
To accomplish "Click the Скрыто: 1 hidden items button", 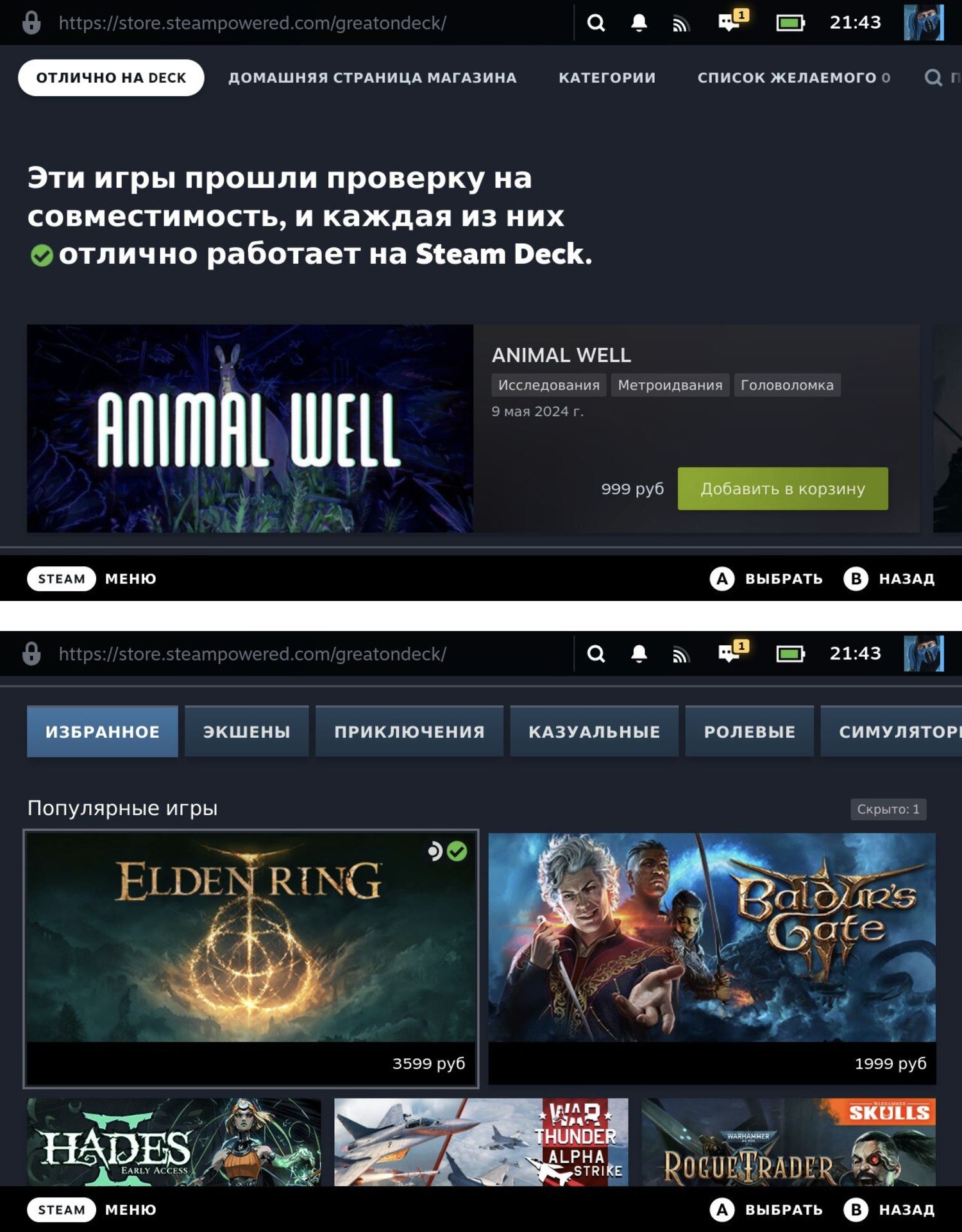I will tap(888, 809).
